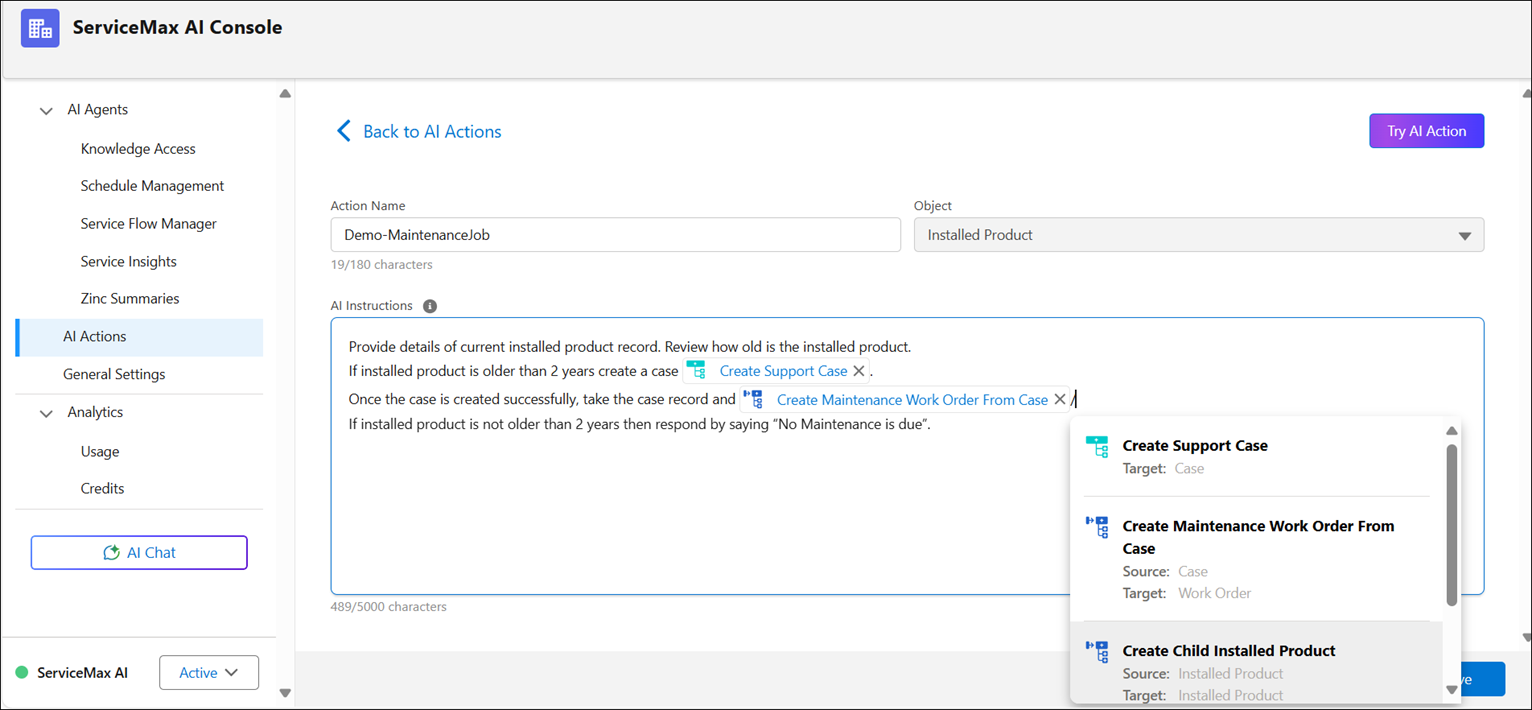Open Knowledge Access in sidebar
The image size is (1532, 710).
(138, 149)
